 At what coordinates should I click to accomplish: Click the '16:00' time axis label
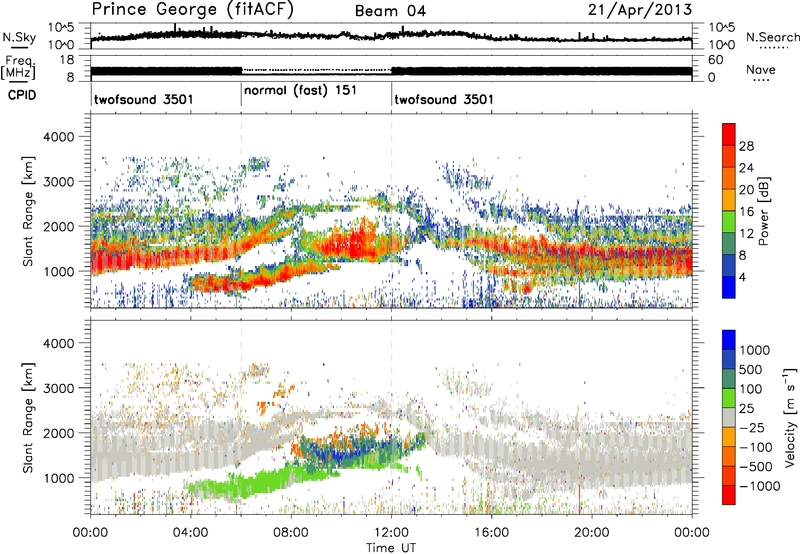491,533
